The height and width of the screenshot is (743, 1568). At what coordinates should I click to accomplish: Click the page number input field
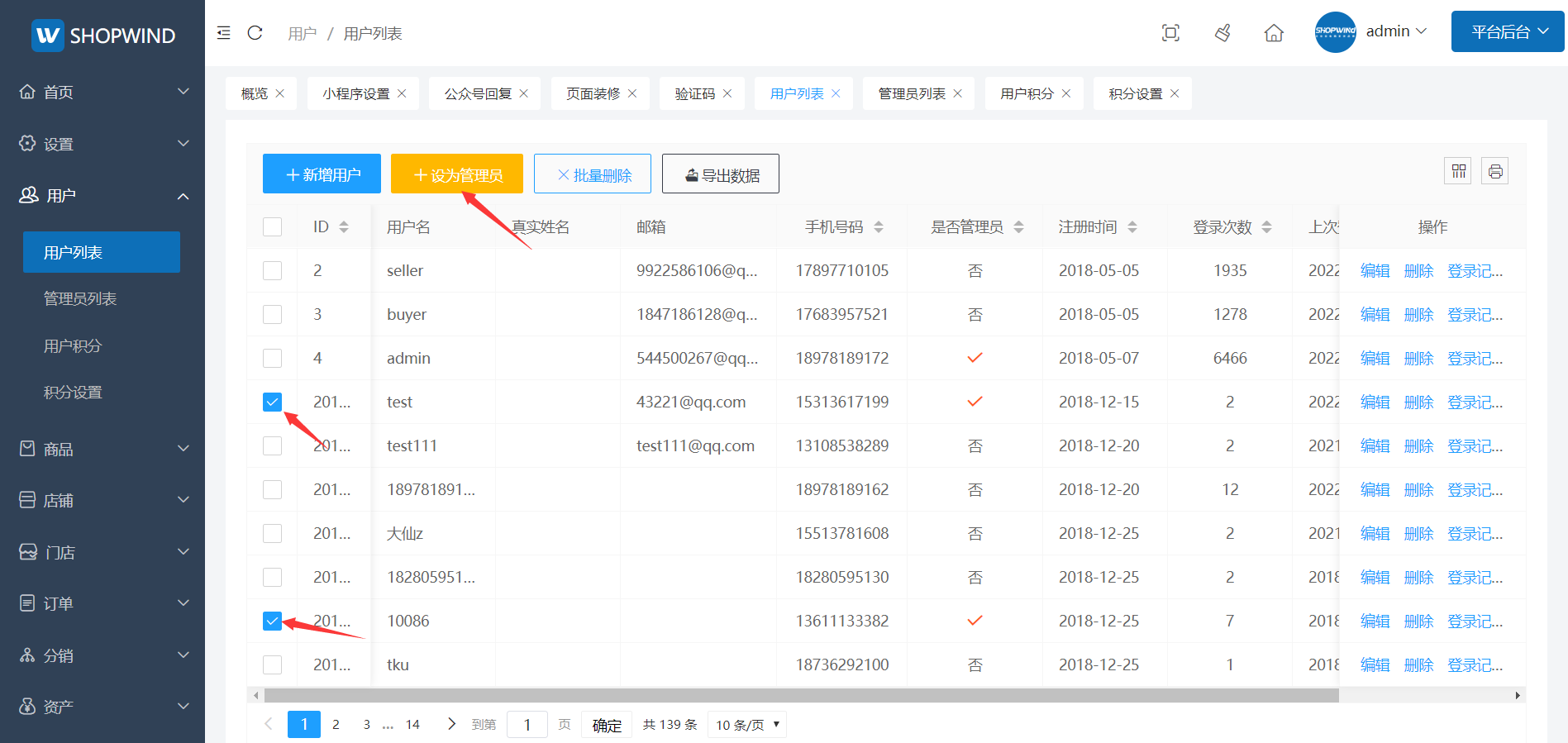pyautogui.click(x=527, y=725)
